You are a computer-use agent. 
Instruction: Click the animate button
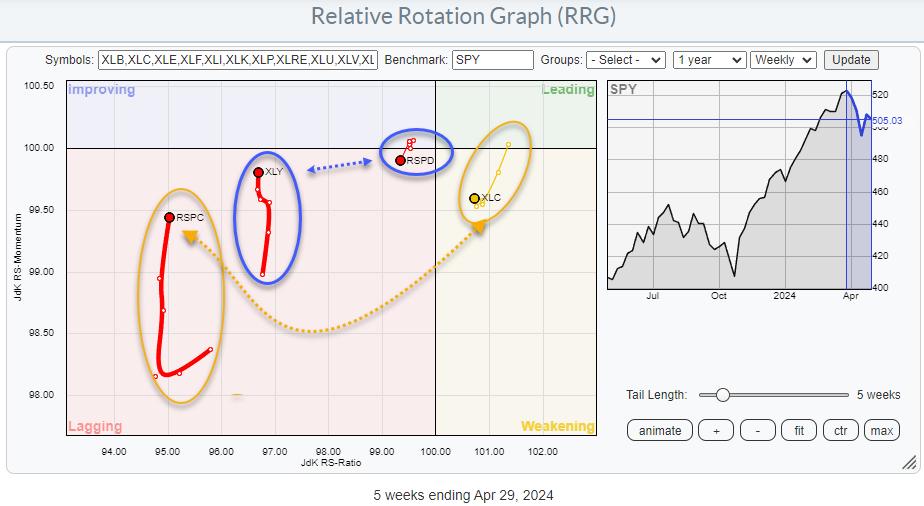(661, 430)
